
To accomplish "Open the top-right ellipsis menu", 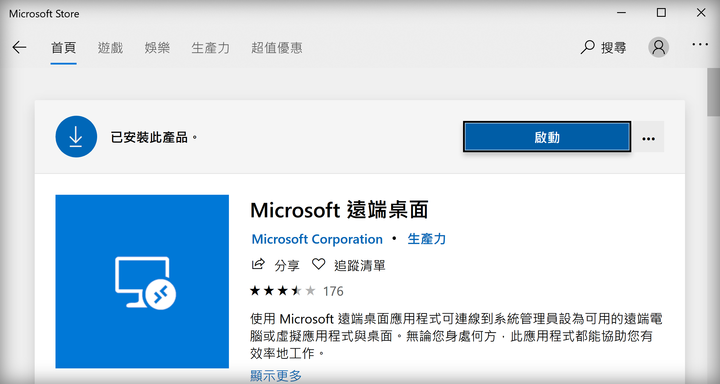I will [700, 45].
